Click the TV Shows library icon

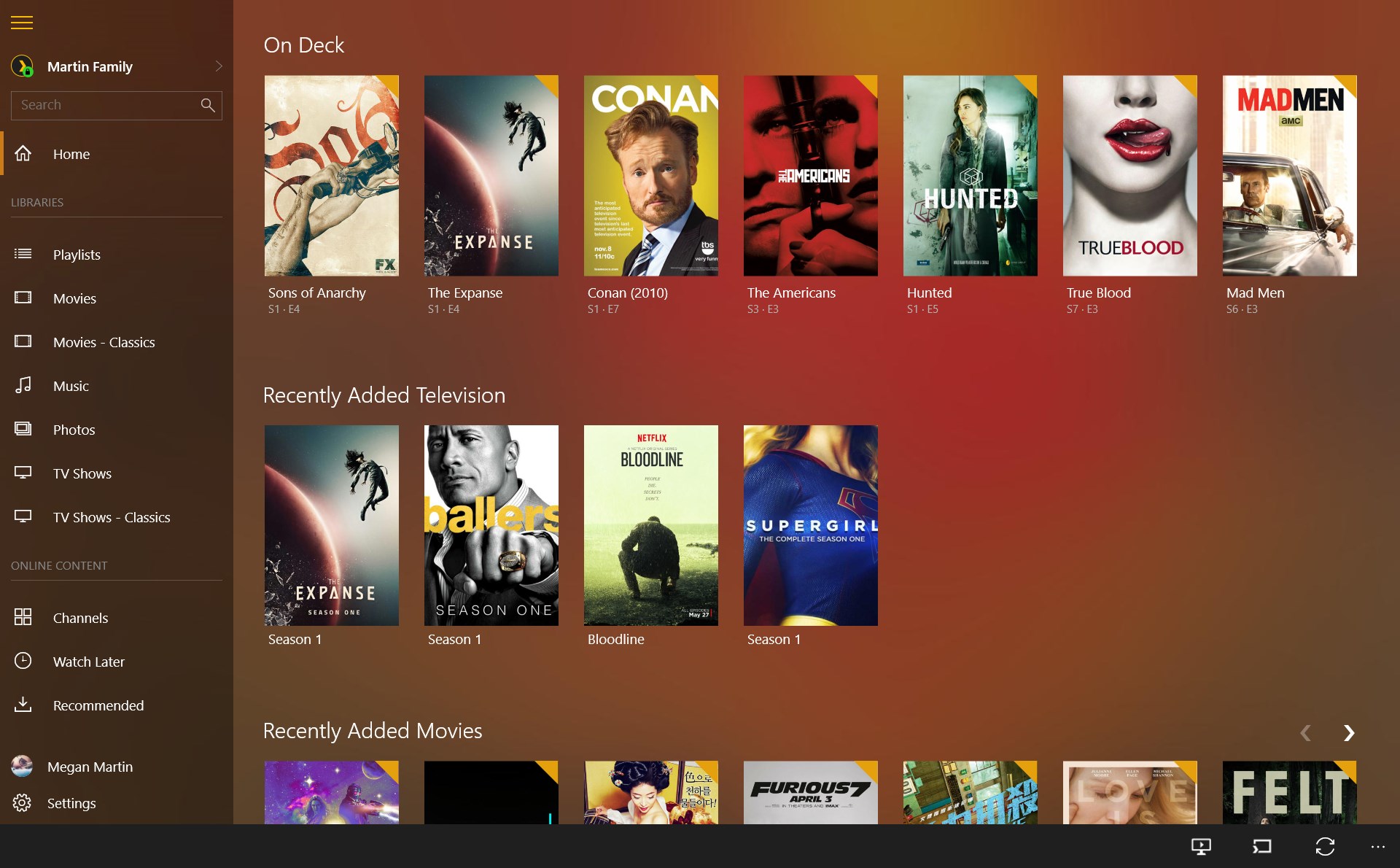[23, 472]
